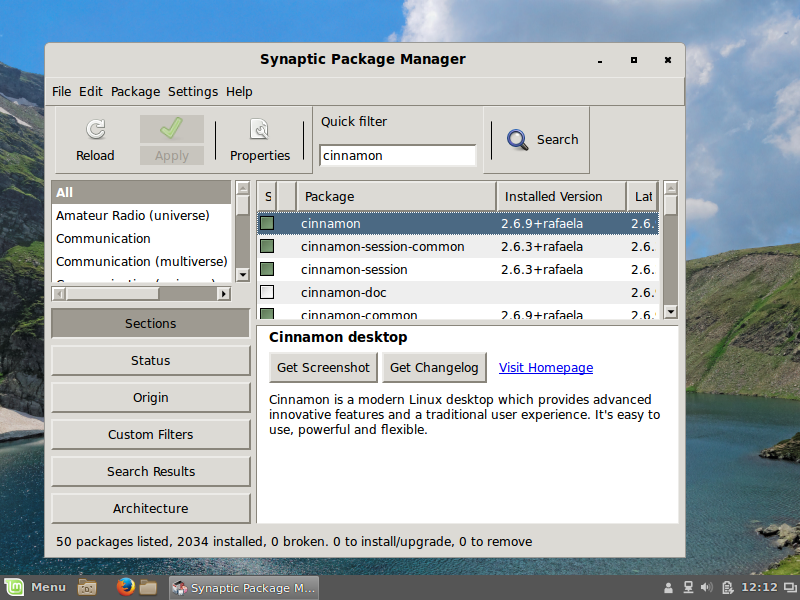
Task: Toggle status box of cinnamon-session package
Action: coord(267,269)
